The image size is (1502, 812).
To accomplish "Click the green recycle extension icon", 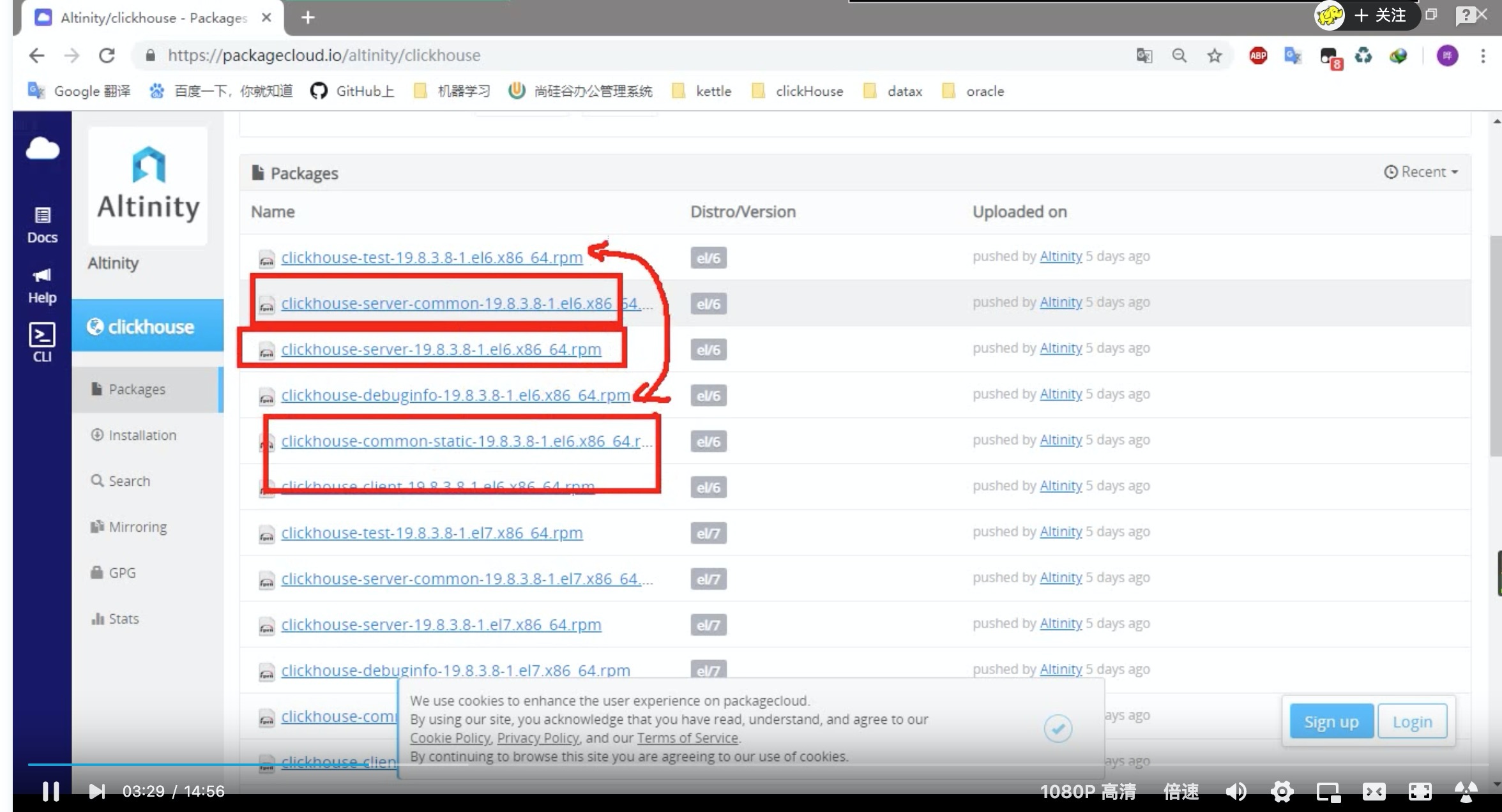I will (x=1363, y=56).
